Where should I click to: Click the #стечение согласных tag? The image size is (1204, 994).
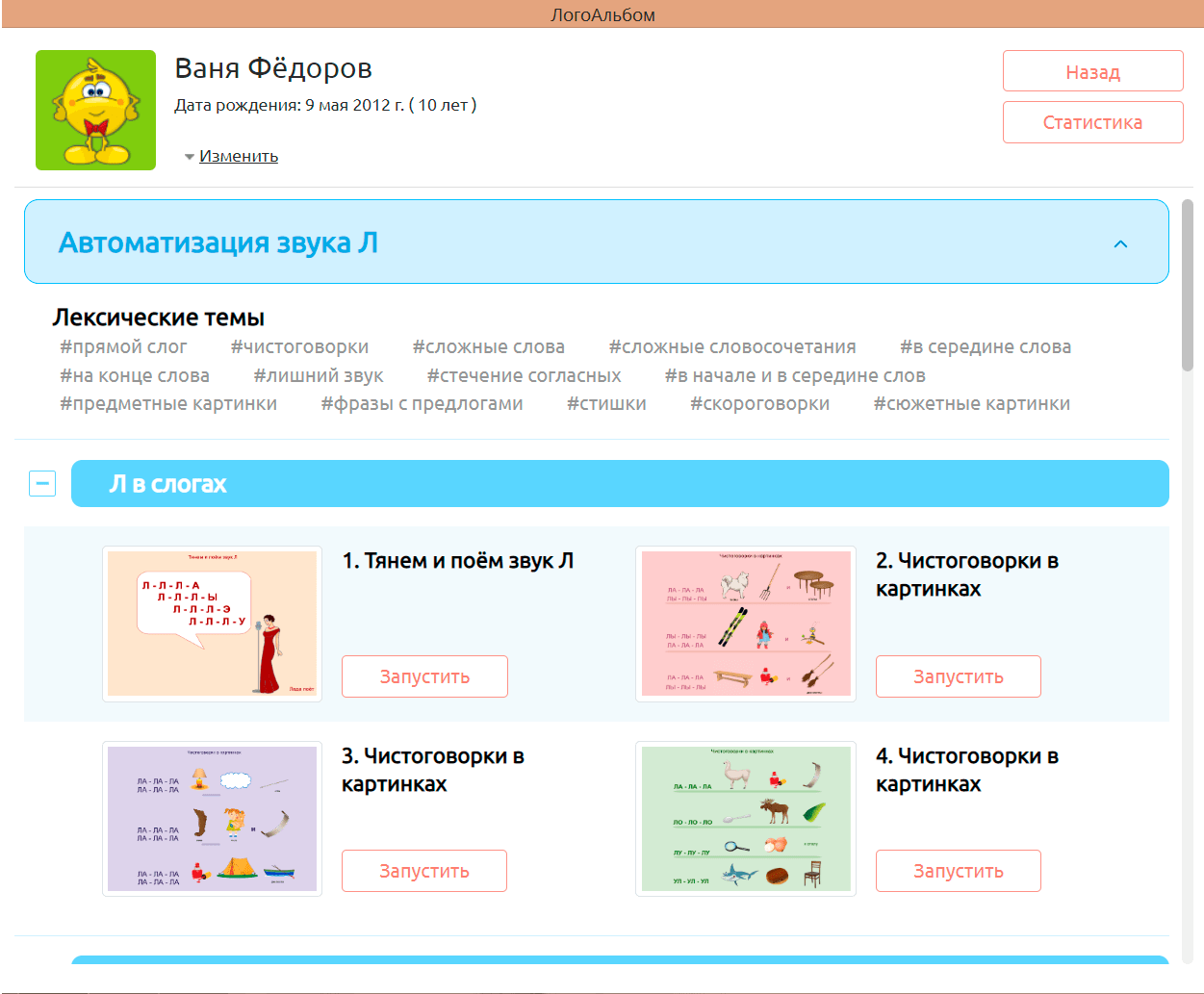524,376
